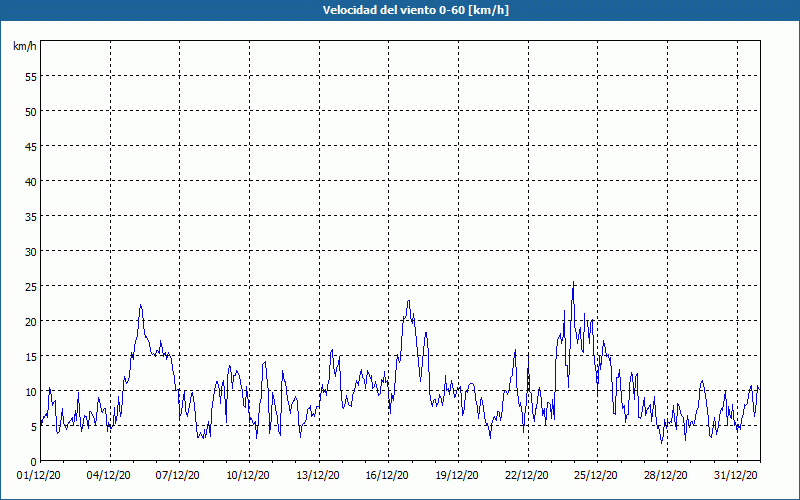Click the chart title 'Velocidad del viento 0-60 [km/h]'

415,10
